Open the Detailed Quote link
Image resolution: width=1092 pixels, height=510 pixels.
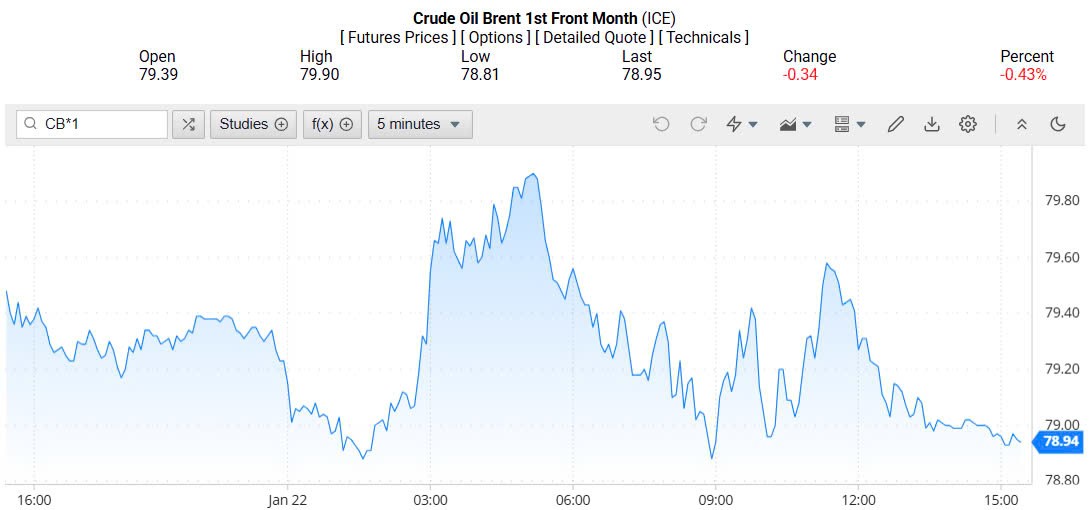(x=595, y=37)
